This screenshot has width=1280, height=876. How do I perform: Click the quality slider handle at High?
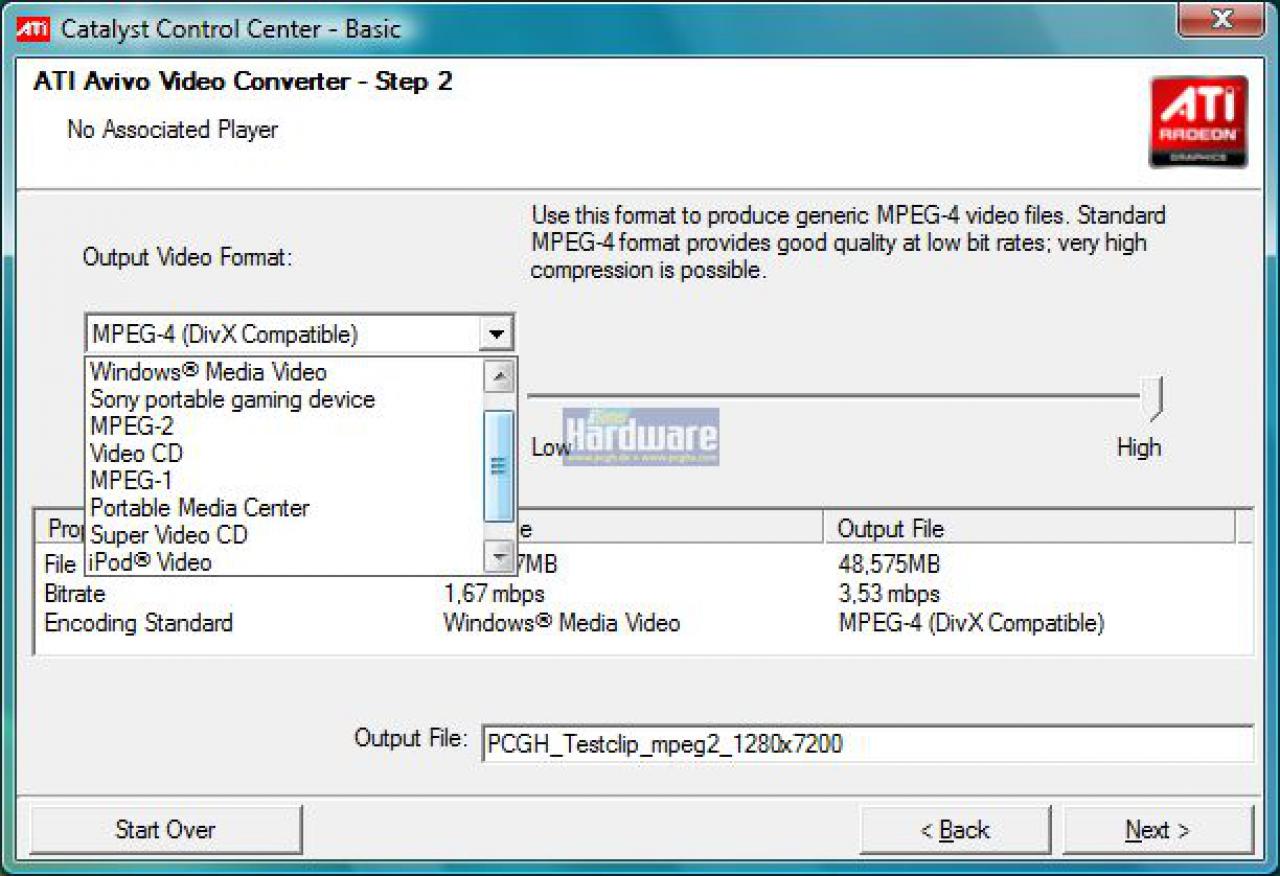(1154, 398)
